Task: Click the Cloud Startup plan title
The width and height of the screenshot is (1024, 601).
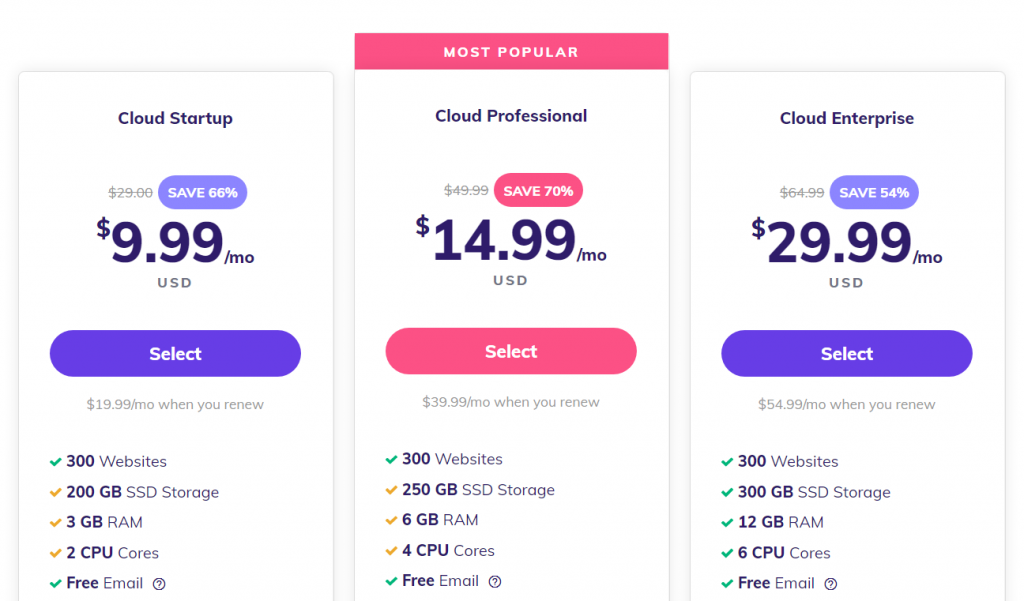Action: click(x=175, y=118)
